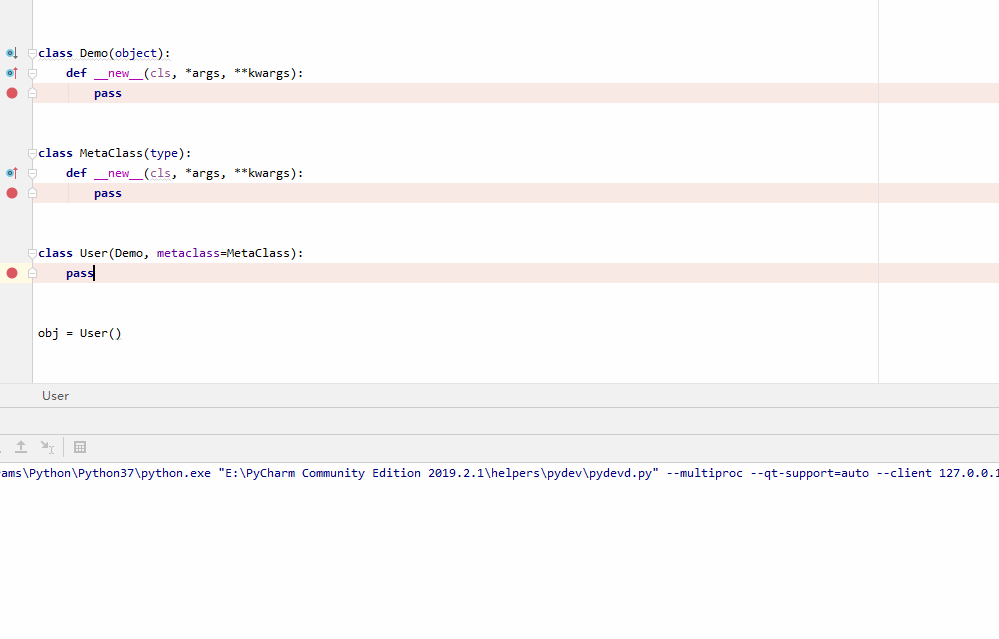Remove the breakpoint on Demo's pass line

12,93
